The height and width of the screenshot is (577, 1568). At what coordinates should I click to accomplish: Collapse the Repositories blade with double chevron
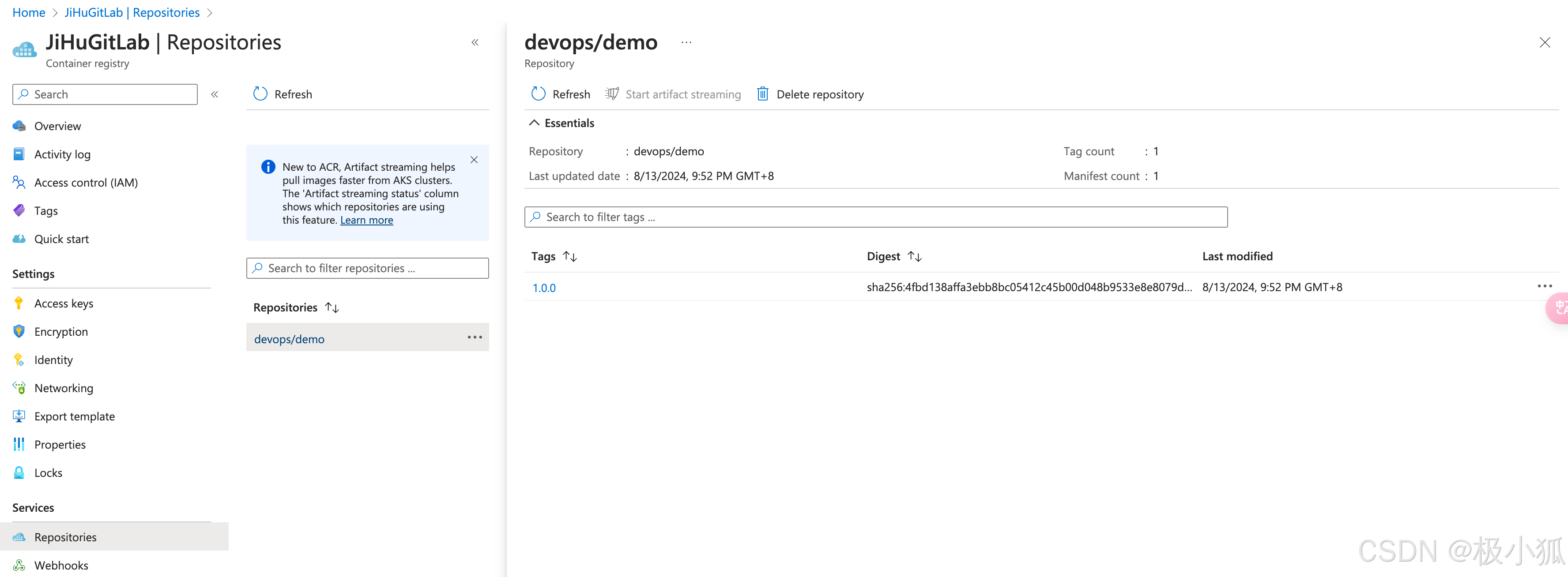[x=475, y=42]
